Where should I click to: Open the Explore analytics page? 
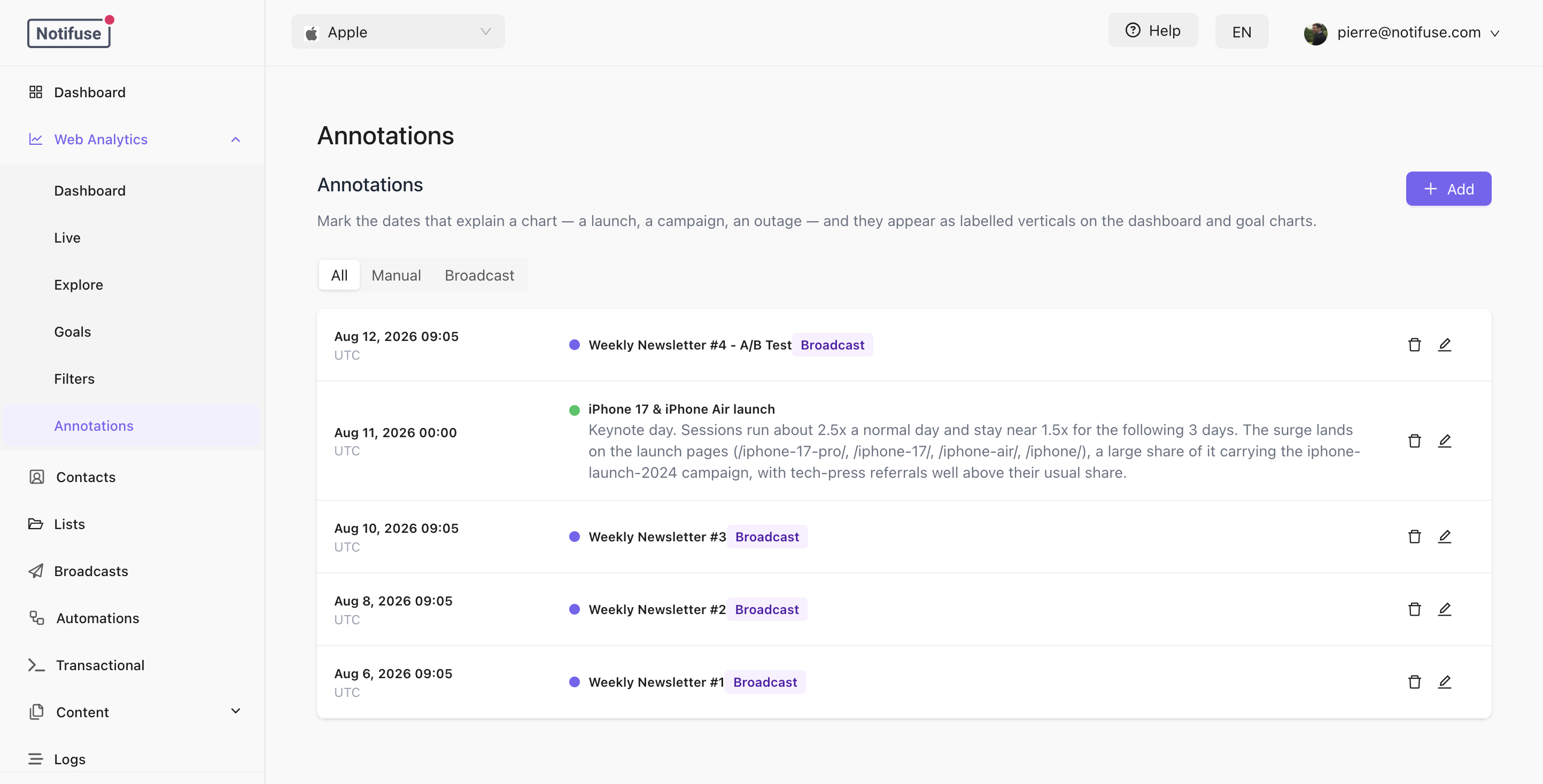[x=132, y=284]
